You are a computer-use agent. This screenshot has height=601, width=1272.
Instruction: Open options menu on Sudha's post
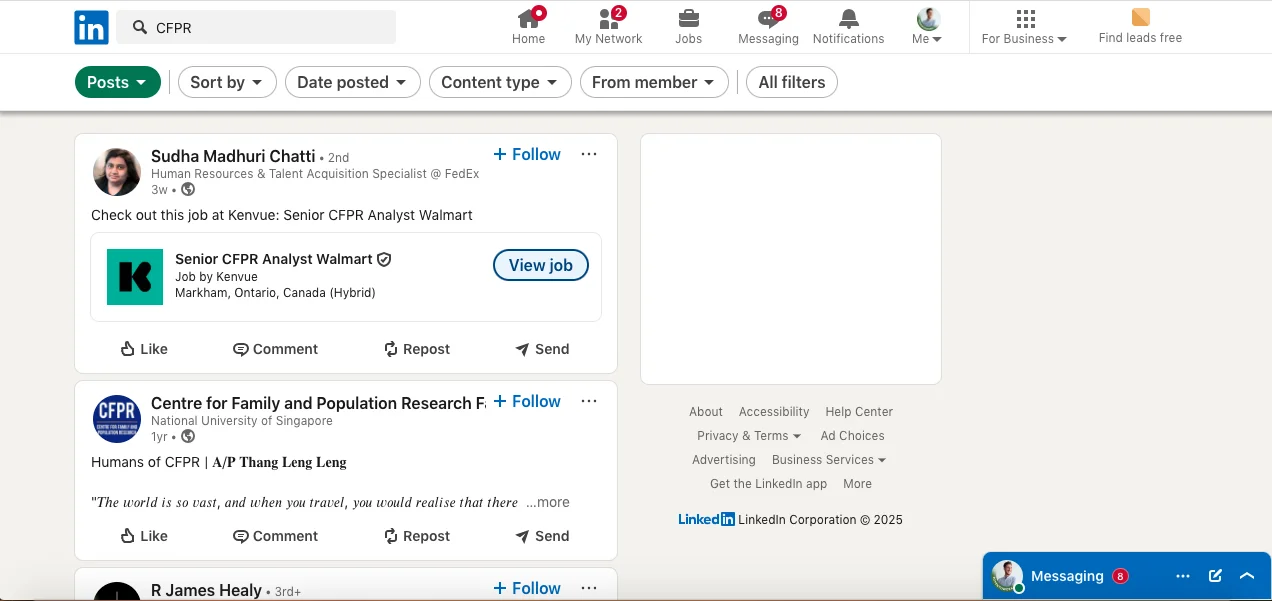[x=589, y=154]
